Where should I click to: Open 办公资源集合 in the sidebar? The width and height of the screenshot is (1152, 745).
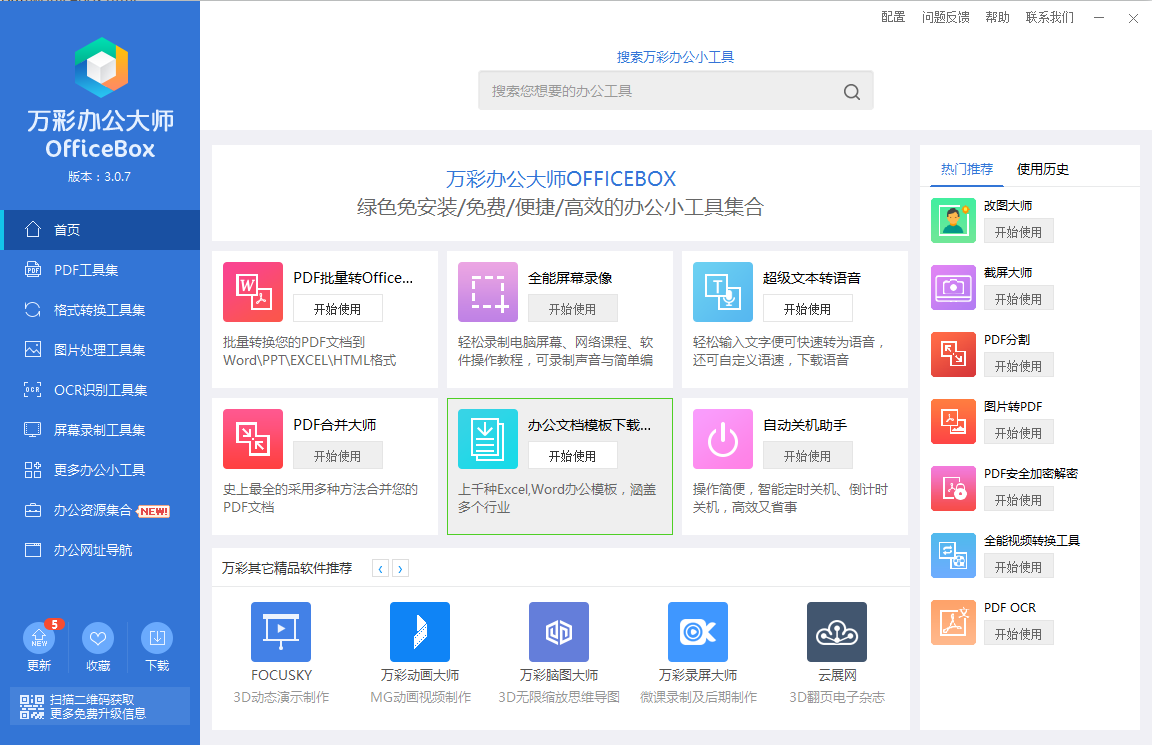click(100, 510)
